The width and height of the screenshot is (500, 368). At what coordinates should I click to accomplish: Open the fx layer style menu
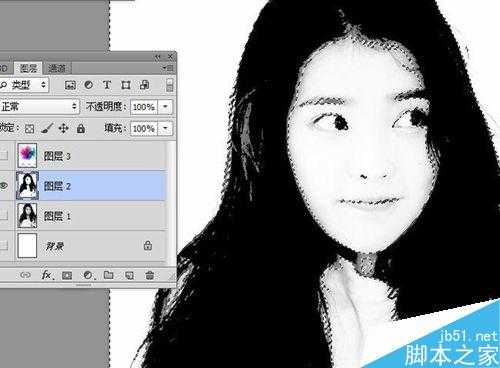click(47, 275)
